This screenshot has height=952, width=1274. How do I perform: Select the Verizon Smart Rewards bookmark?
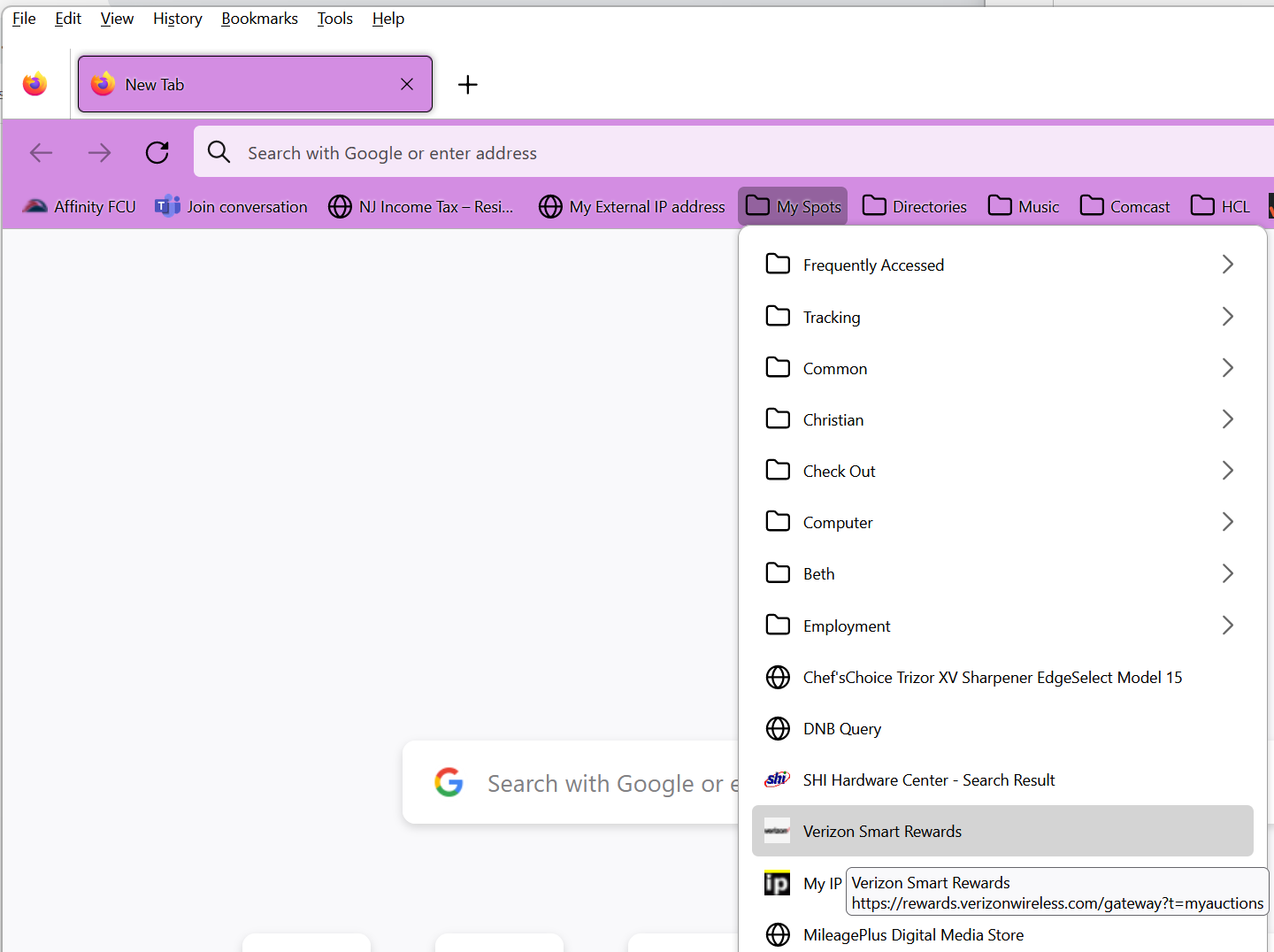881,831
